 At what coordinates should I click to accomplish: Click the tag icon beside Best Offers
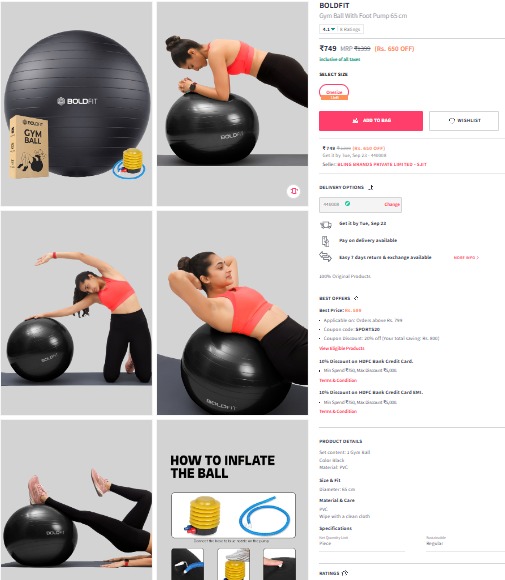point(356,298)
